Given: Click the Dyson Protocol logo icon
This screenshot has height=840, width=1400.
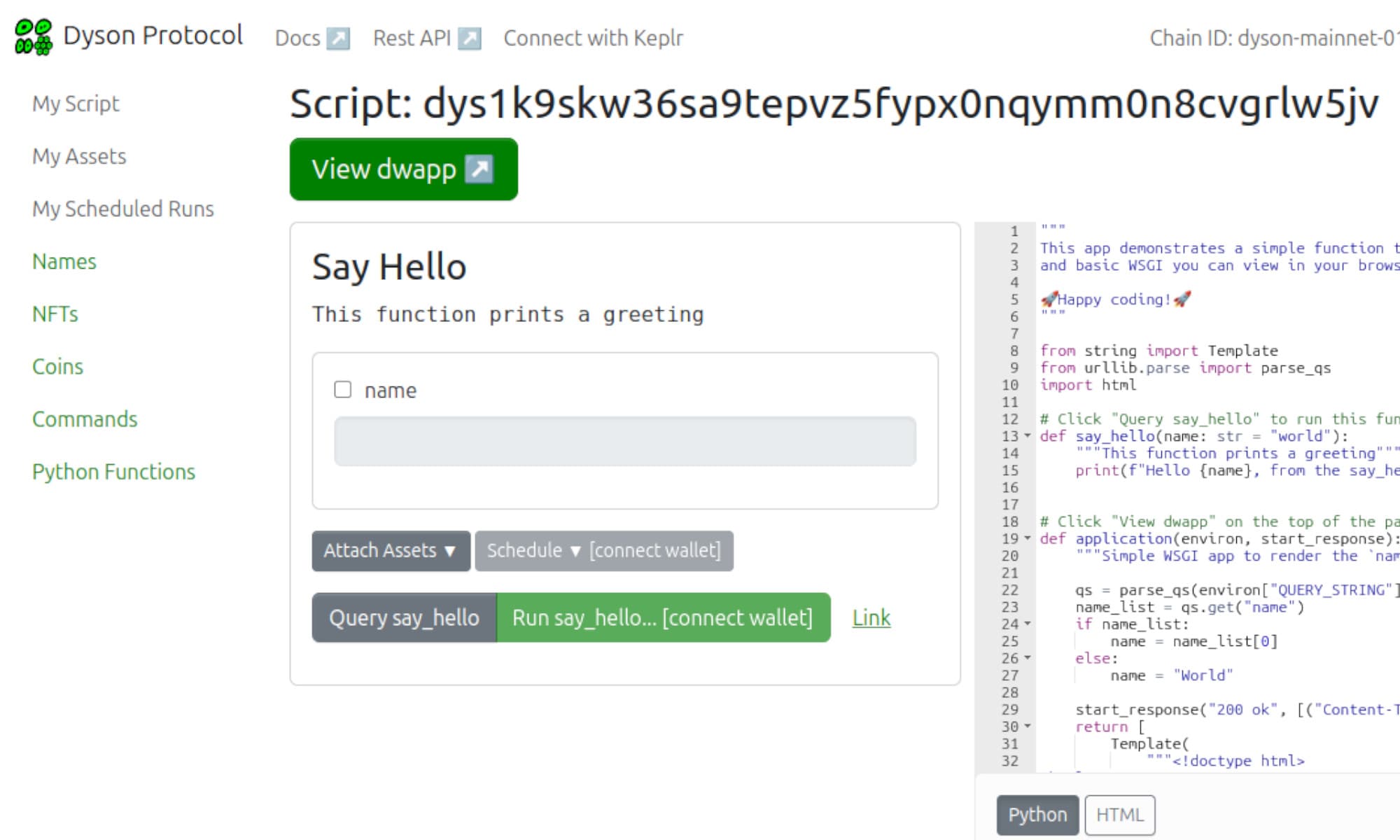Looking at the screenshot, I should [34, 37].
